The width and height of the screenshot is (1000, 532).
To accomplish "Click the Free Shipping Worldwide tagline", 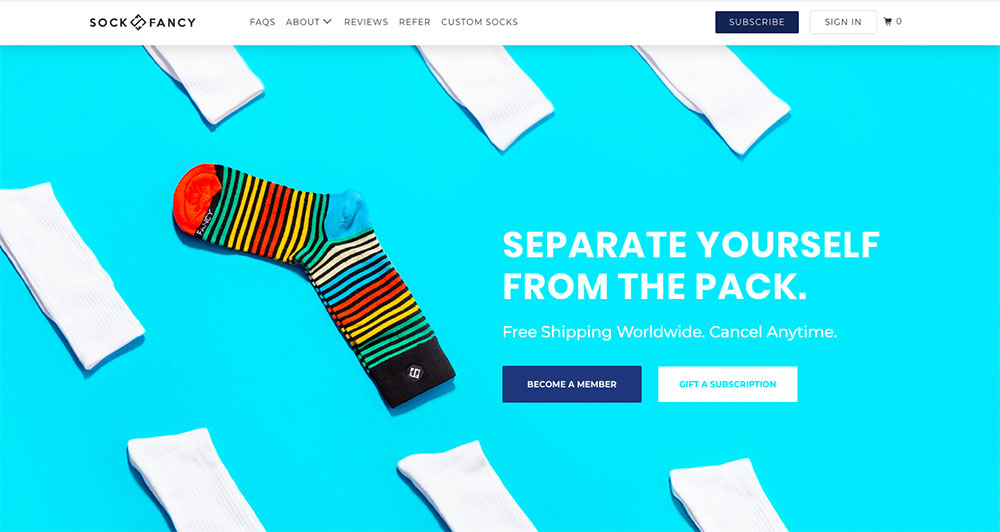I will point(670,332).
